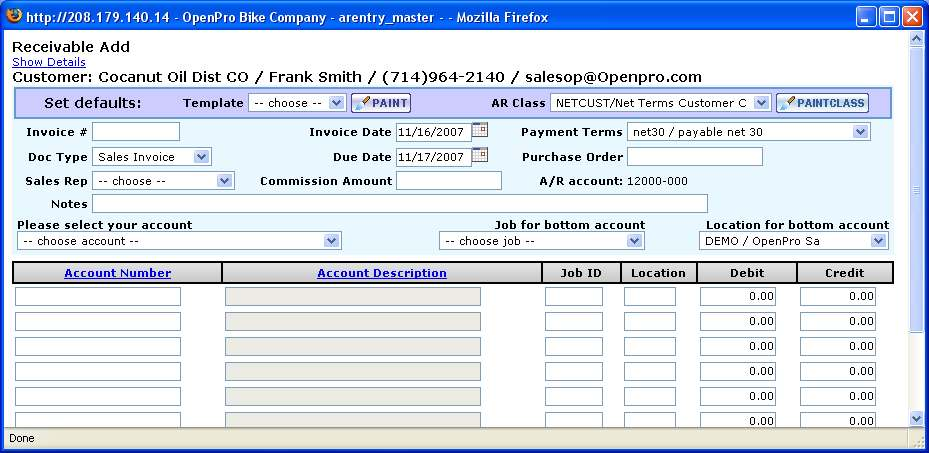Image resolution: width=929 pixels, height=453 pixels.
Task: Click the PAINTCLASS button
Action: click(822, 103)
